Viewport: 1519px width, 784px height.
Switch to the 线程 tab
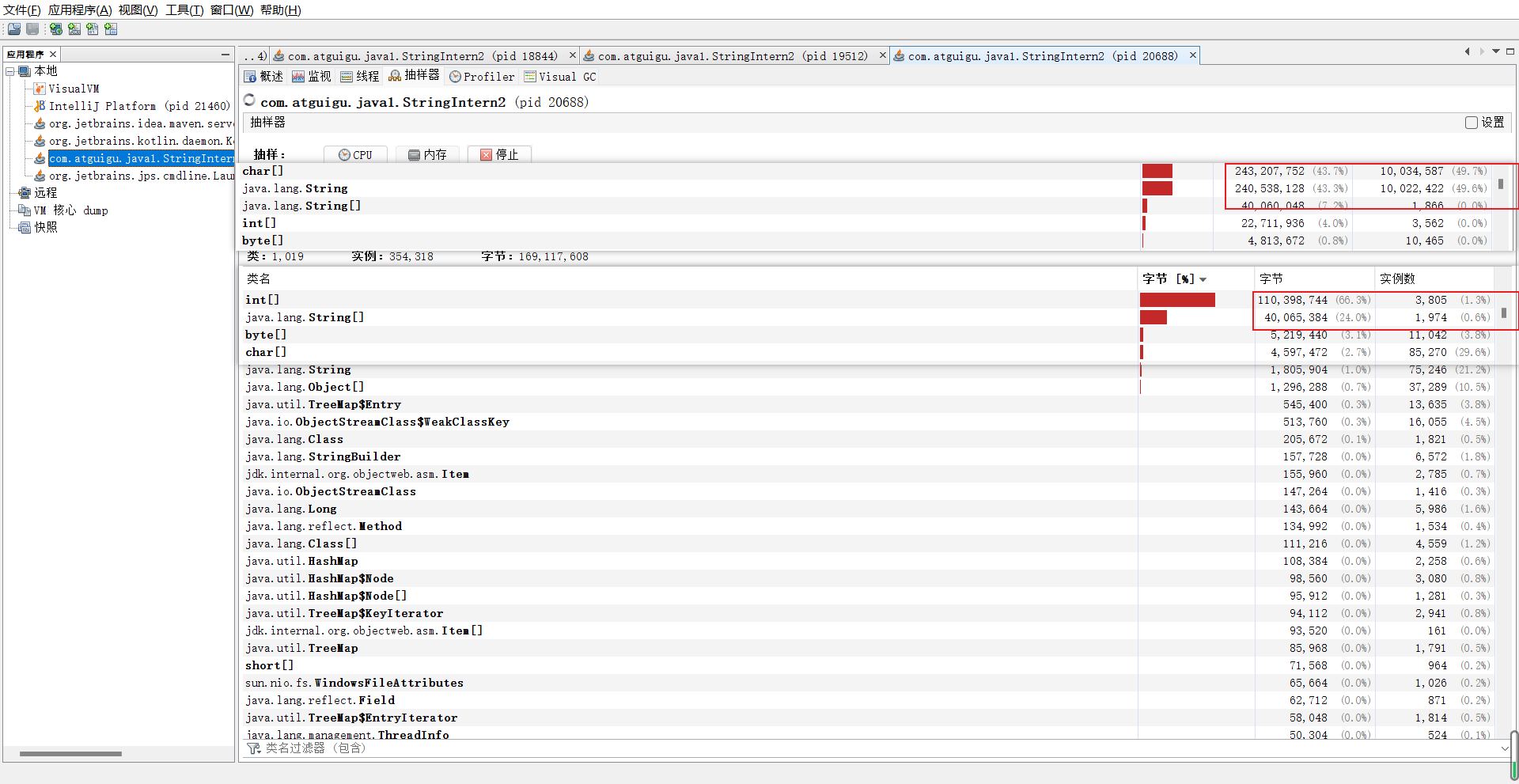360,77
